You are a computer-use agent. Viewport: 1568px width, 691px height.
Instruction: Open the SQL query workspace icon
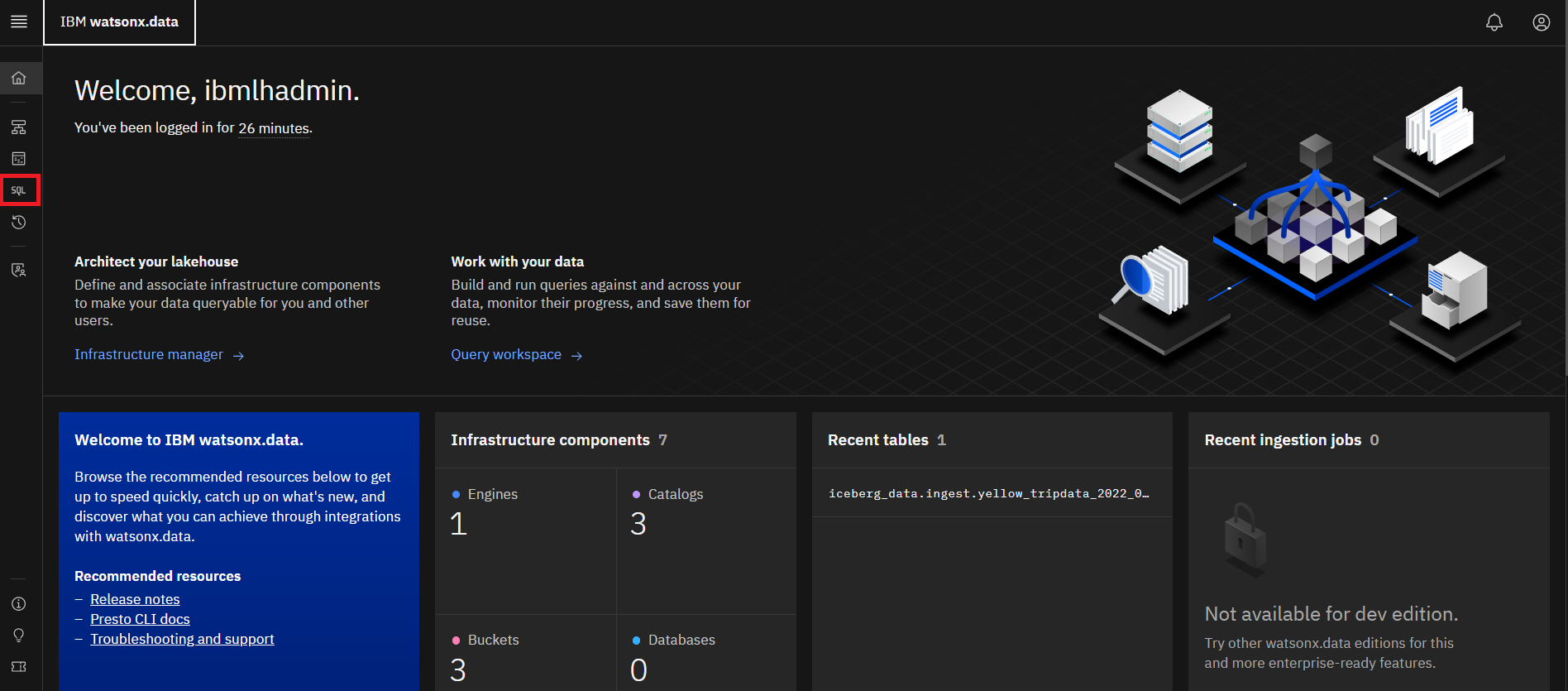tap(19, 190)
